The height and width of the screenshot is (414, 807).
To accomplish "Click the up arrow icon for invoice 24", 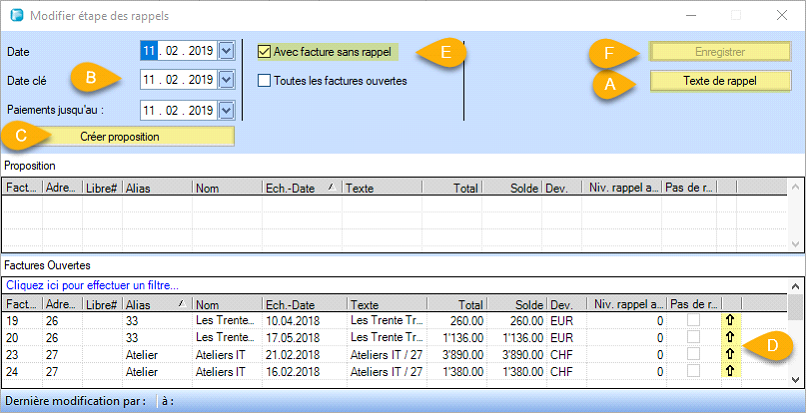I will click(729, 371).
